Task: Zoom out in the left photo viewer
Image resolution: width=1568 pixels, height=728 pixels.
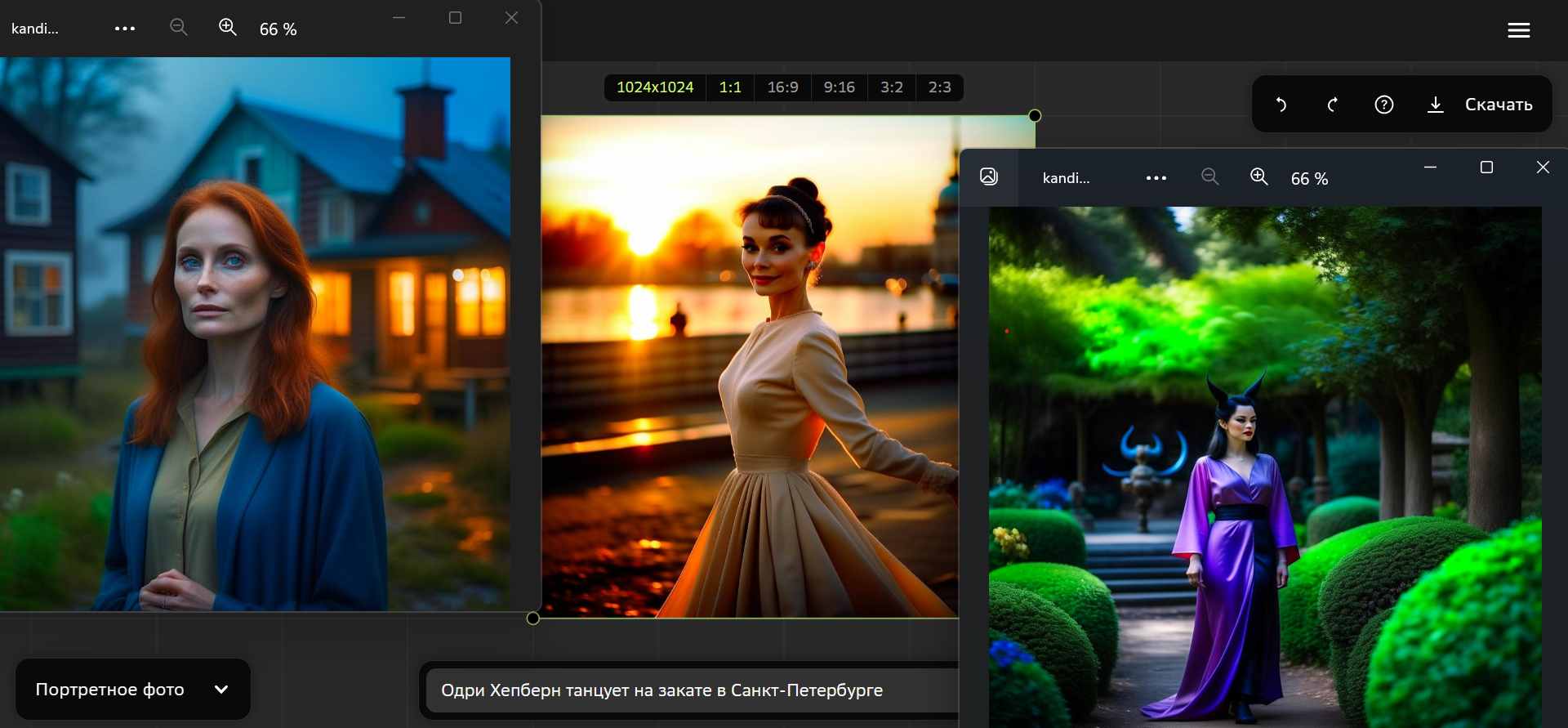Action: (x=178, y=28)
